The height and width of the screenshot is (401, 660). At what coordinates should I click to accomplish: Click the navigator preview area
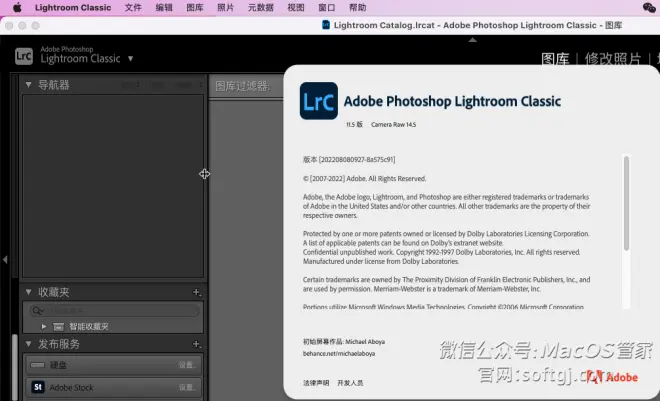[113, 186]
